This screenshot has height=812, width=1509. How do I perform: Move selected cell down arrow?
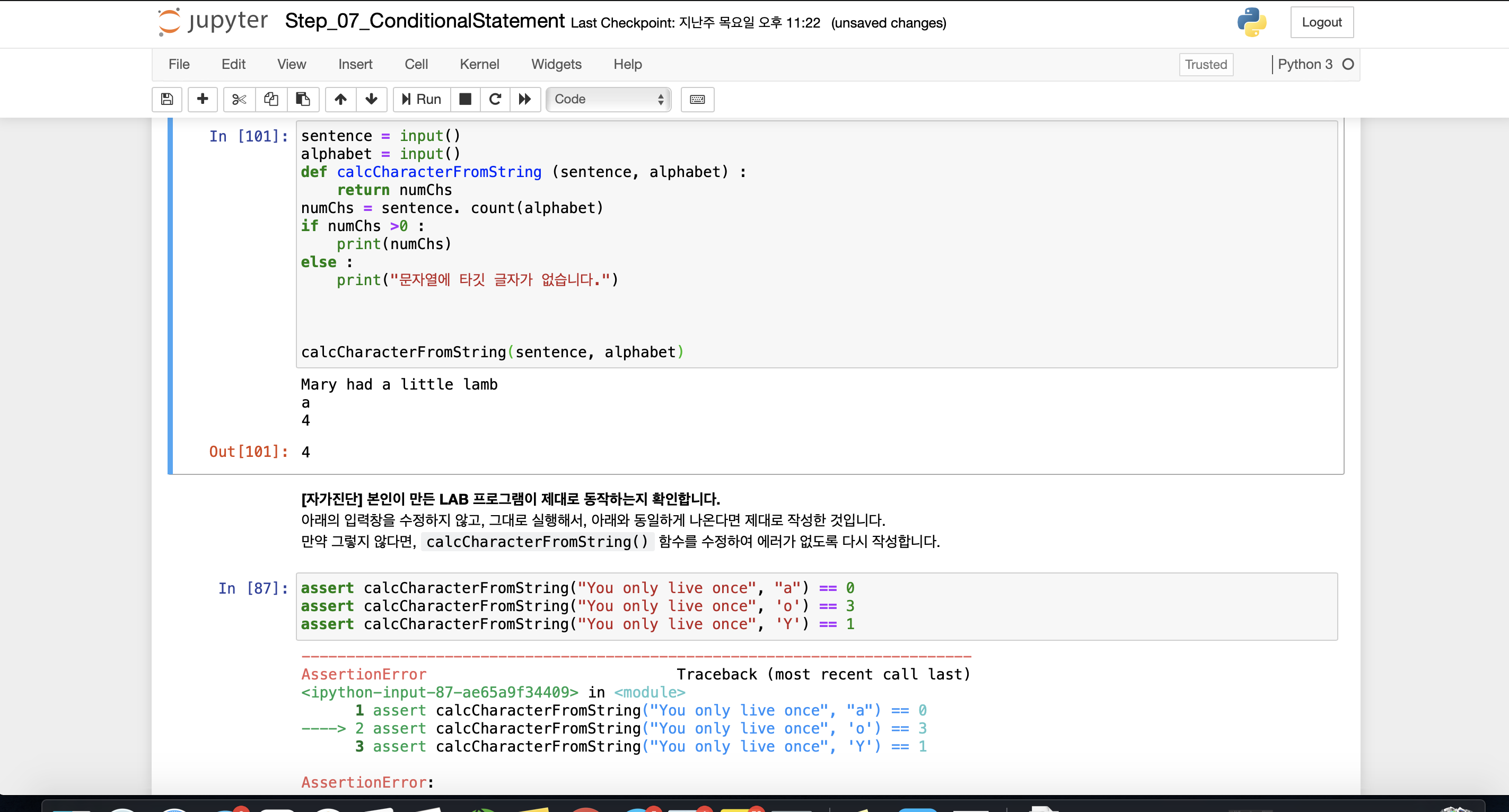pyautogui.click(x=371, y=99)
